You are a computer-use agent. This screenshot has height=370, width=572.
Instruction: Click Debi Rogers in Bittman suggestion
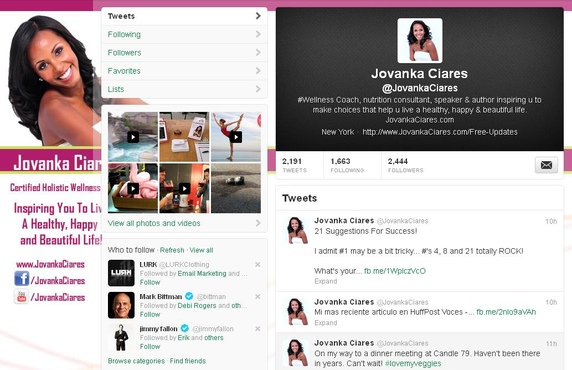click(197, 306)
